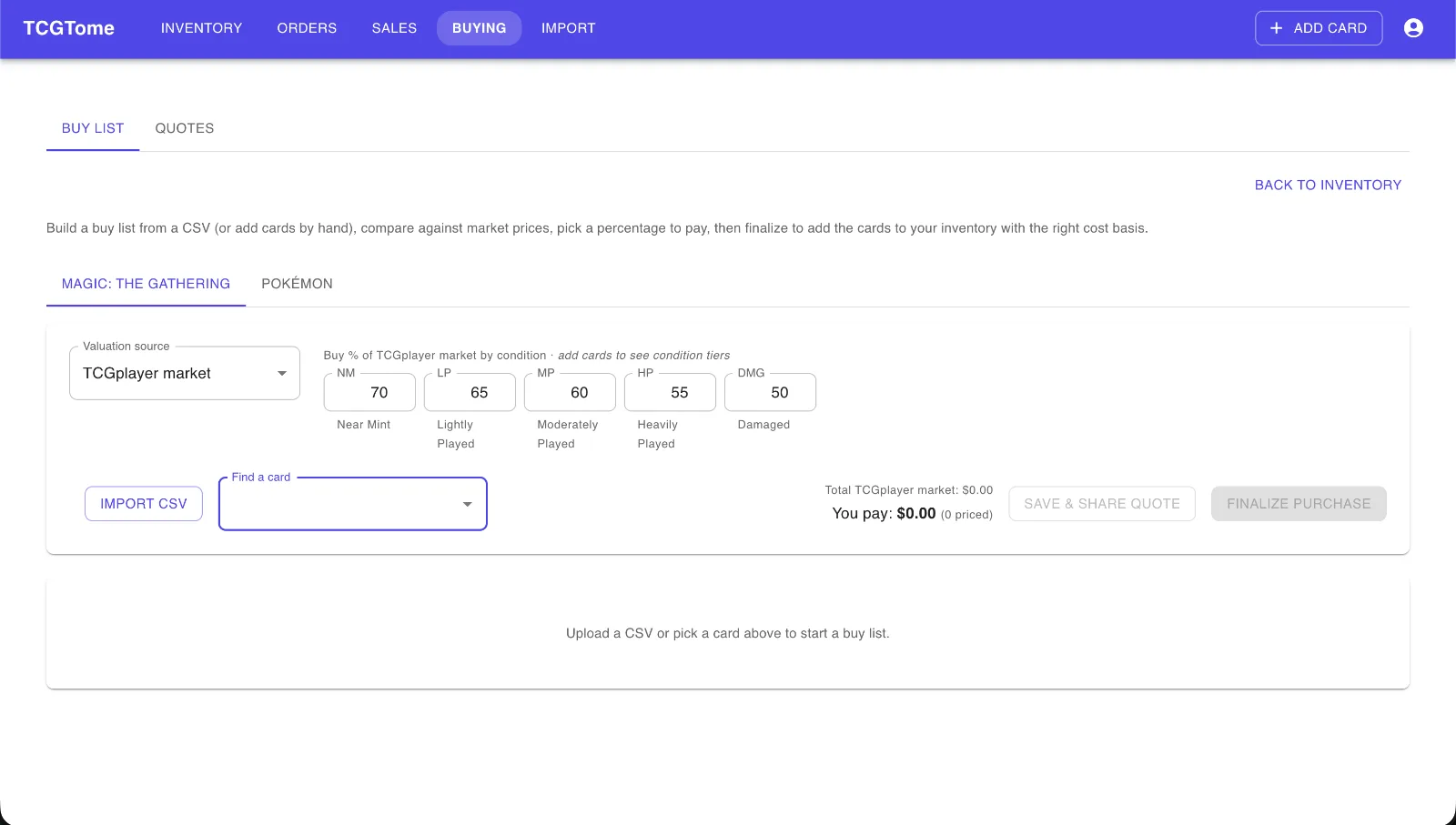Follow the Back to Inventory link
The height and width of the screenshot is (825, 1456).
[x=1328, y=185]
